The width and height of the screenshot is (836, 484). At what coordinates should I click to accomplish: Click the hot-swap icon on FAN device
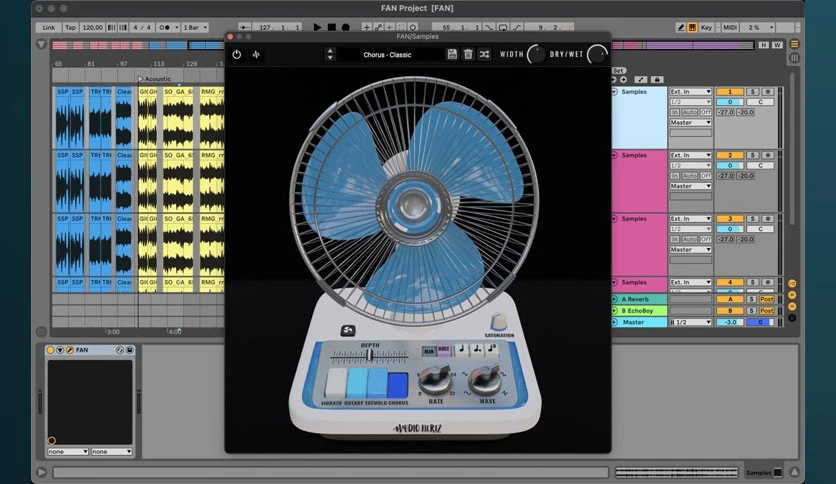point(120,350)
